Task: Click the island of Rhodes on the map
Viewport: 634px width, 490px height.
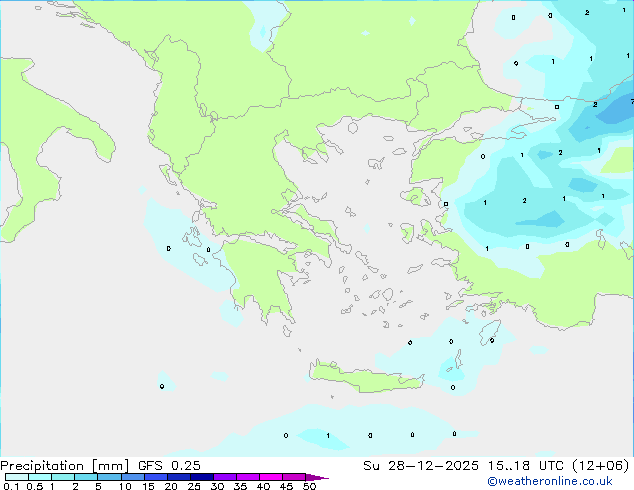Action: 490,333
